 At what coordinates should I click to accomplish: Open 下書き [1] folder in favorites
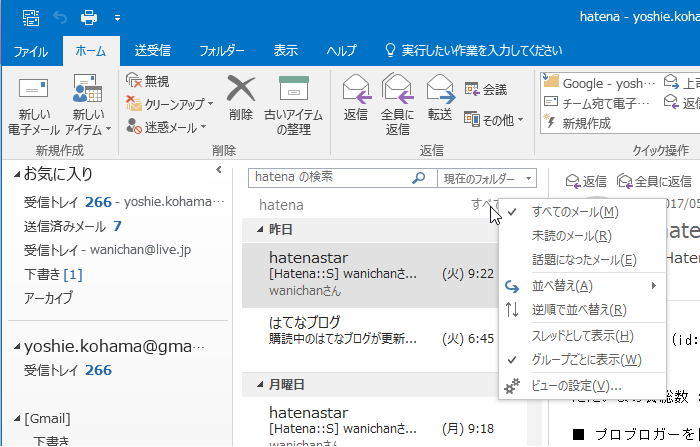[x=53, y=274]
